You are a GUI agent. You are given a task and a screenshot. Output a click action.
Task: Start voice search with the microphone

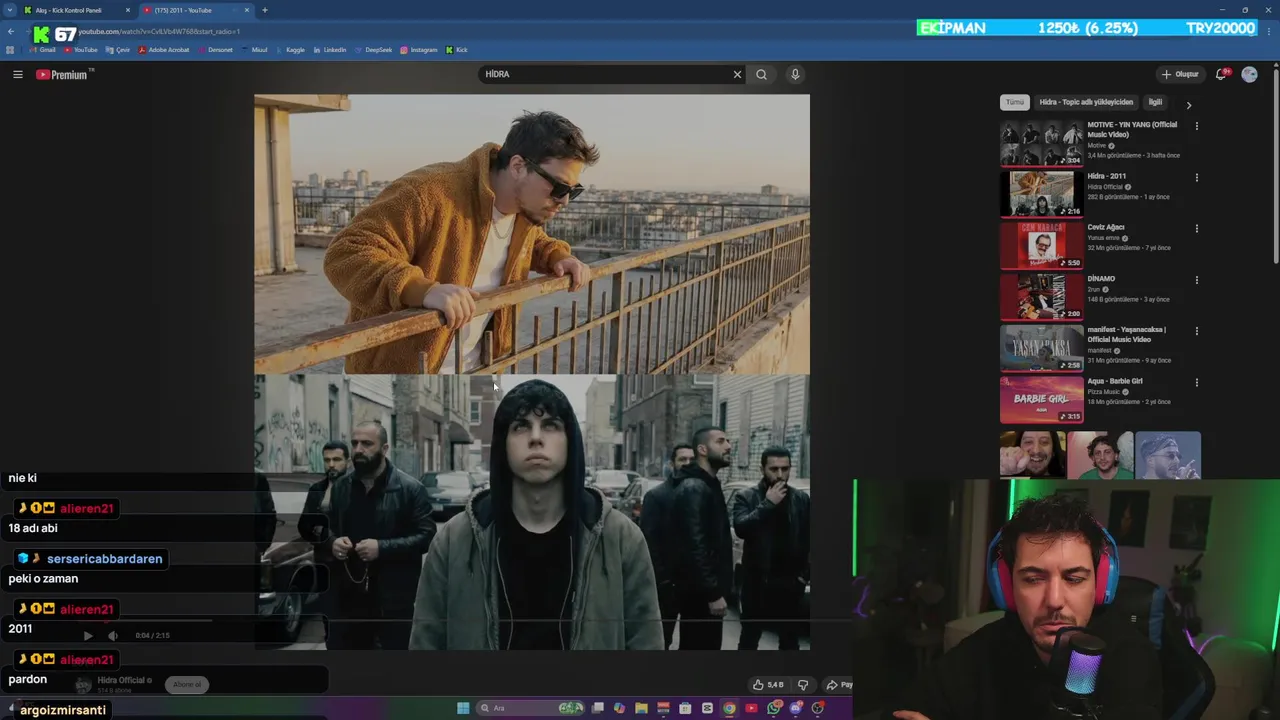[x=795, y=74]
